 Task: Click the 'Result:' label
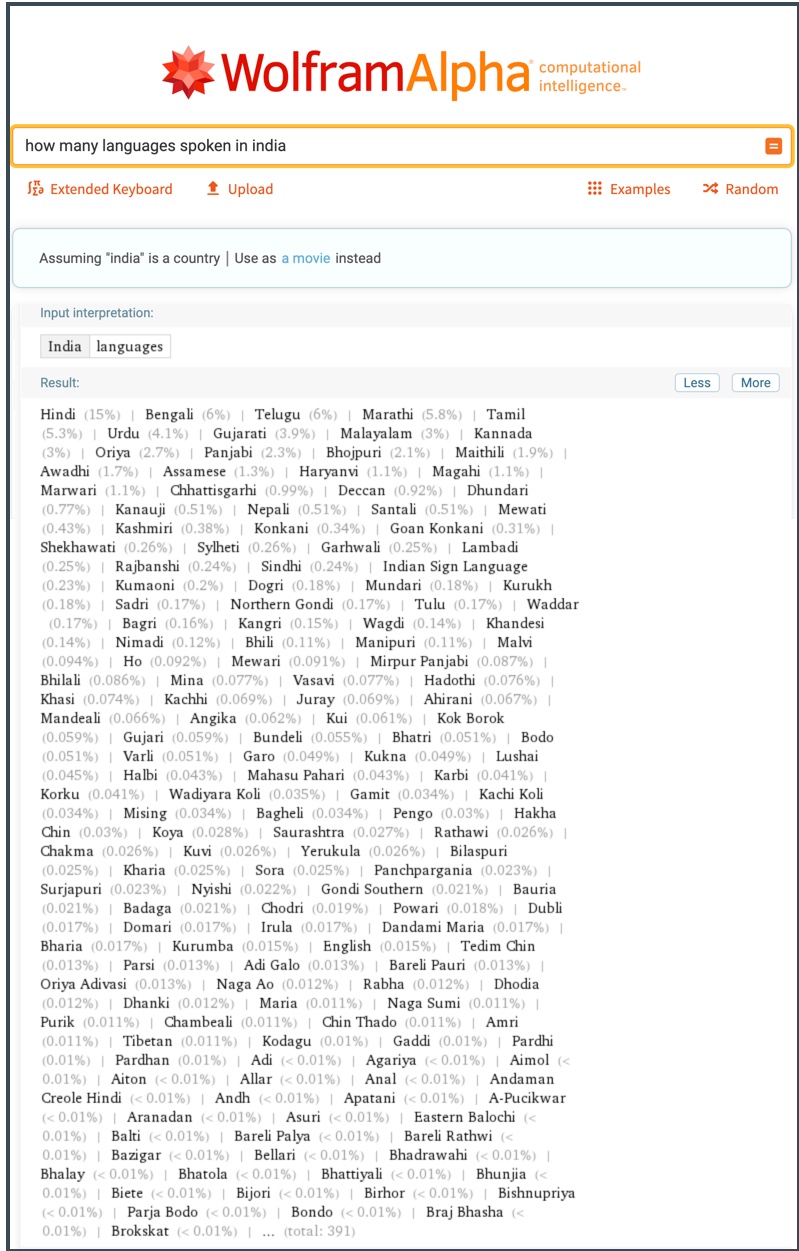60,382
